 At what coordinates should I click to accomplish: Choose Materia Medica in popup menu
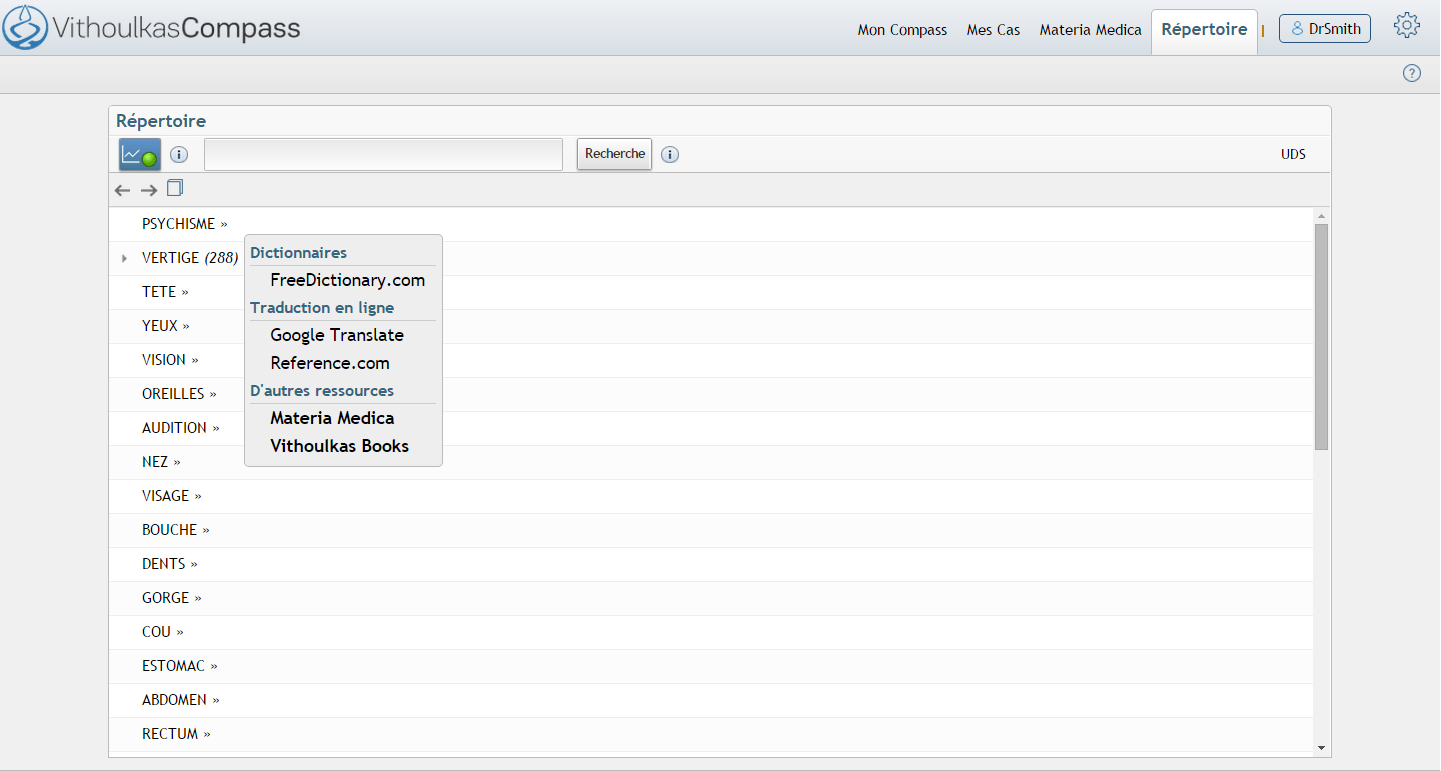click(x=332, y=418)
